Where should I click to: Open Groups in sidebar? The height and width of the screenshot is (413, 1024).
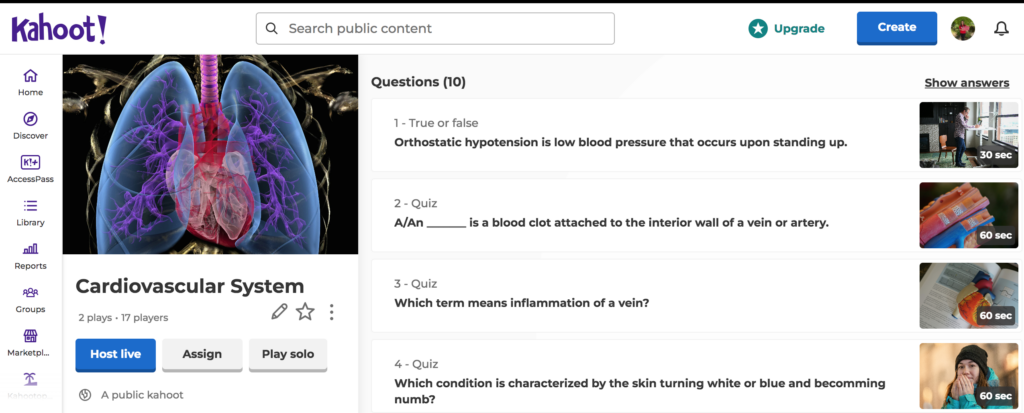click(30, 299)
